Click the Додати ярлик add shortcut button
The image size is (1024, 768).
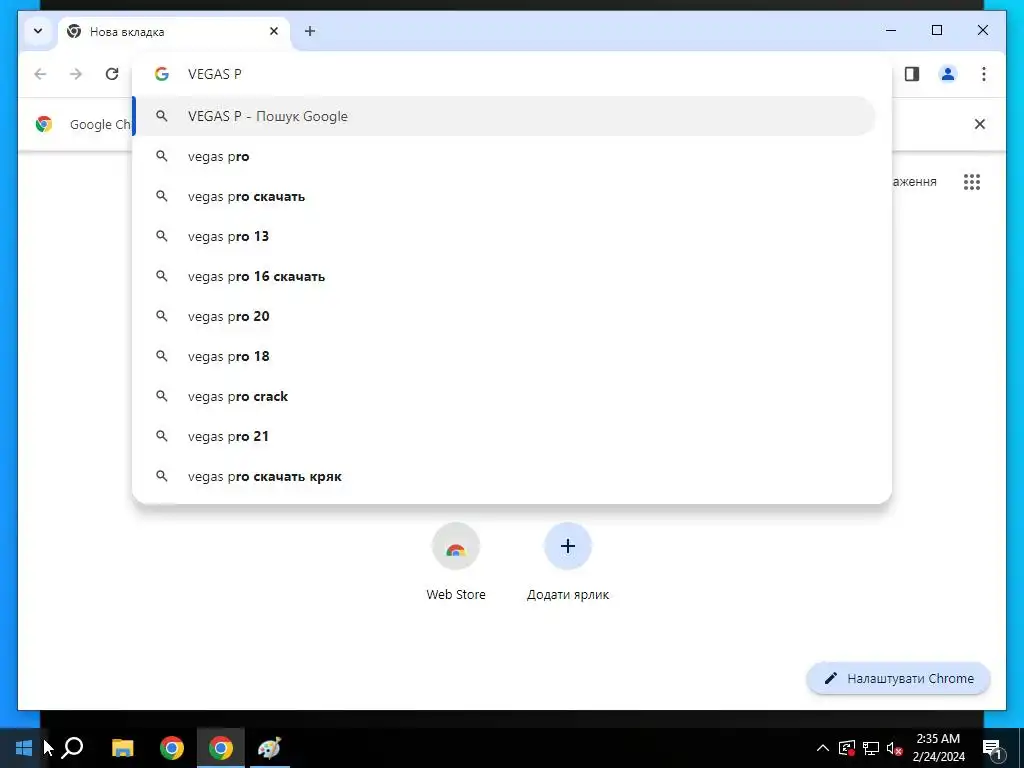(568, 562)
